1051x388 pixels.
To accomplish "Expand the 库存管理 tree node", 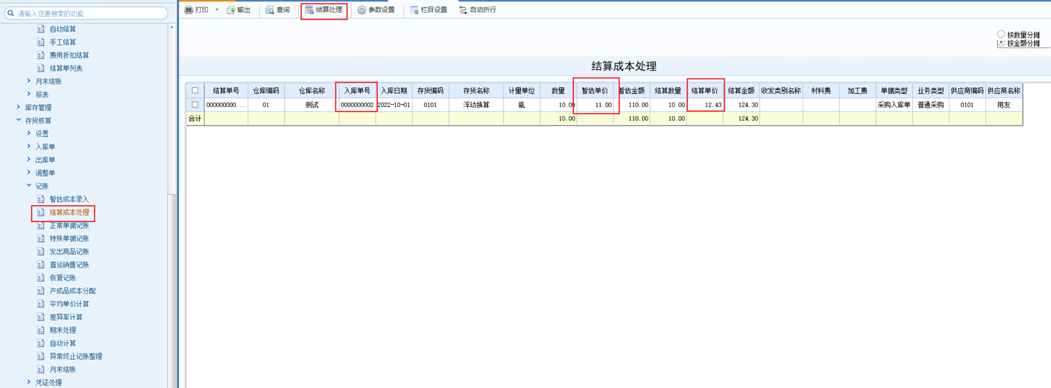I will pos(18,107).
